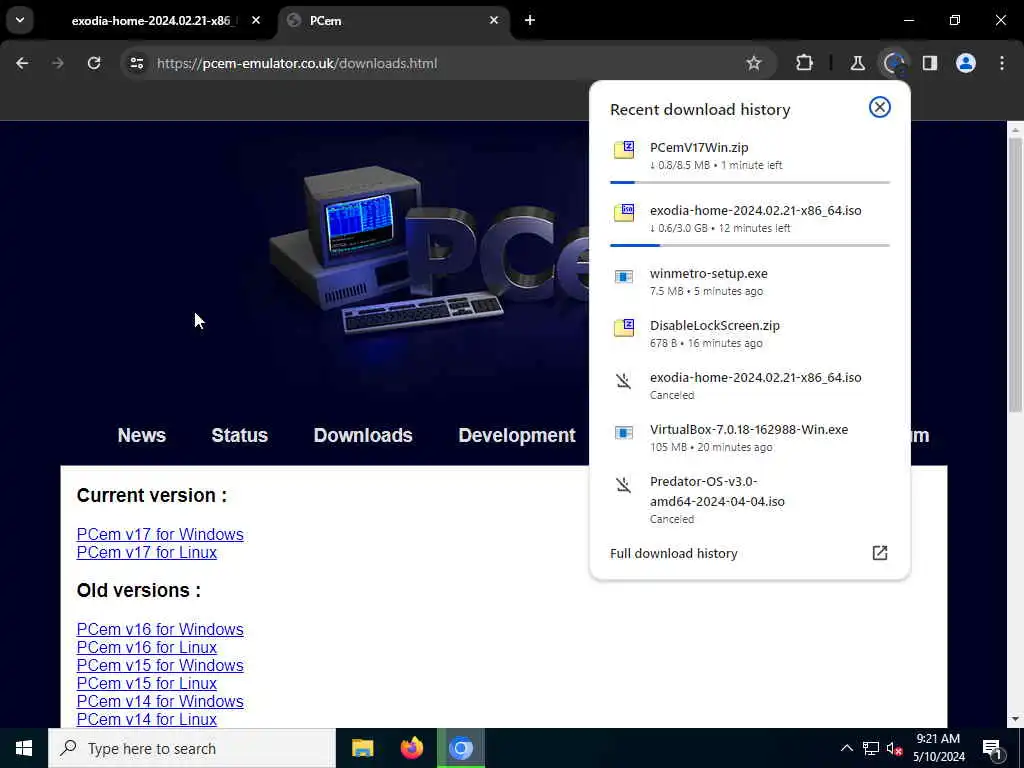Click the DisableLockScreen.zip file icon
Image resolution: width=1024 pixels, height=768 pixels.
pos(624,327)
